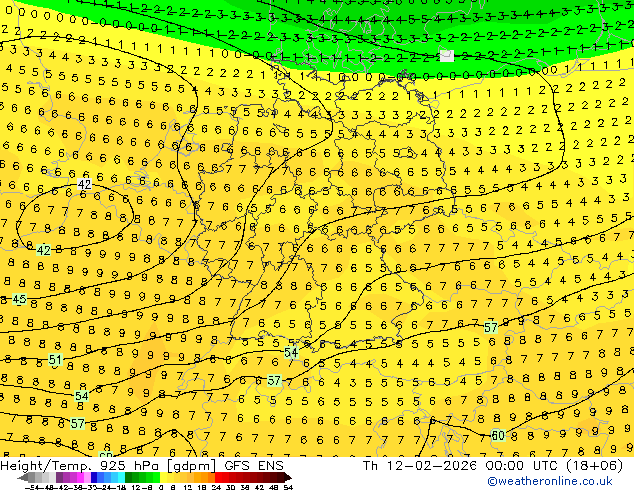Pick the dark blue swatch in the legend
This screenshot has height=490, width=634.
(94, 477)
